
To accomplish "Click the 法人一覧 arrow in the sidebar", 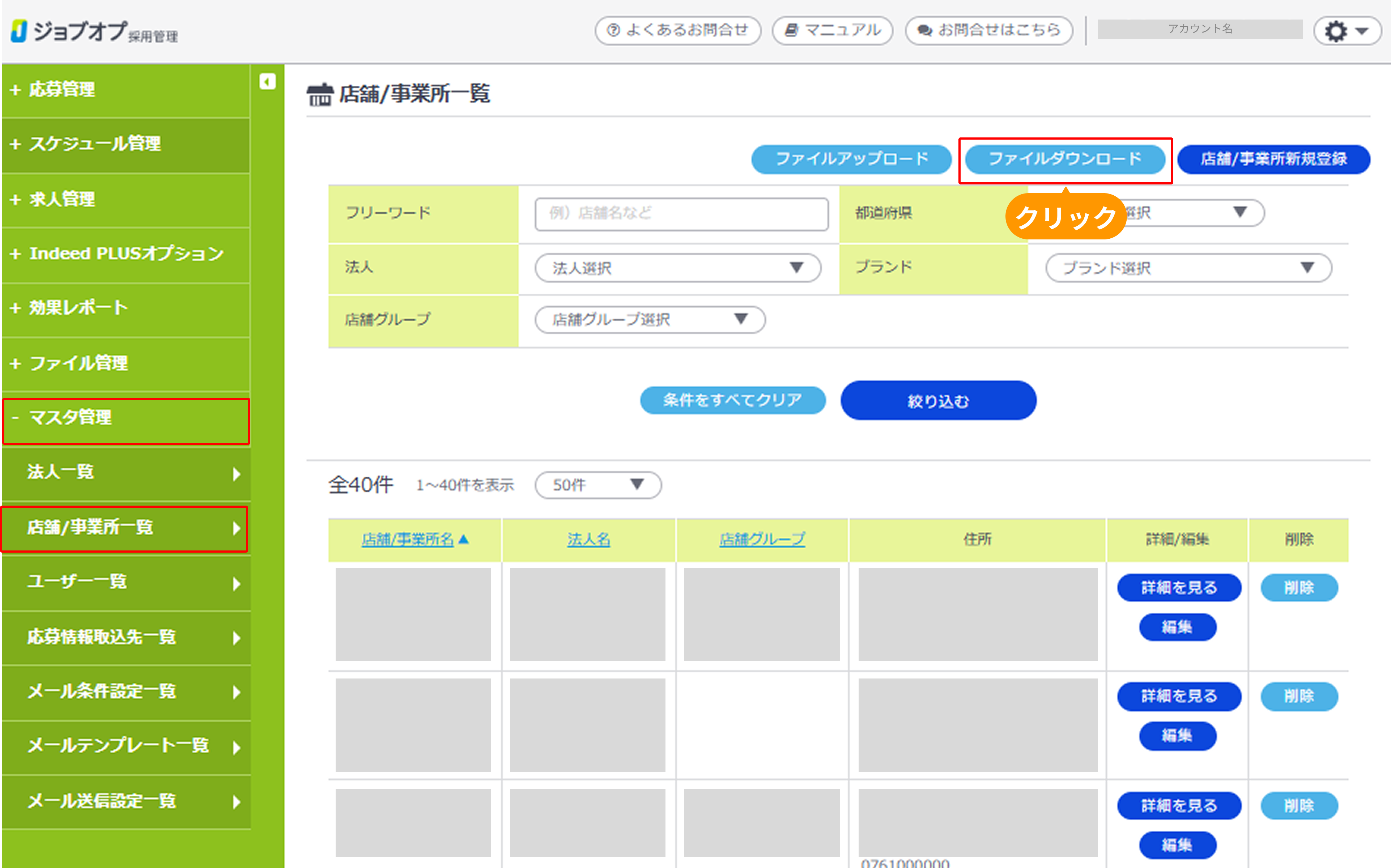I will tap(236, 474).
